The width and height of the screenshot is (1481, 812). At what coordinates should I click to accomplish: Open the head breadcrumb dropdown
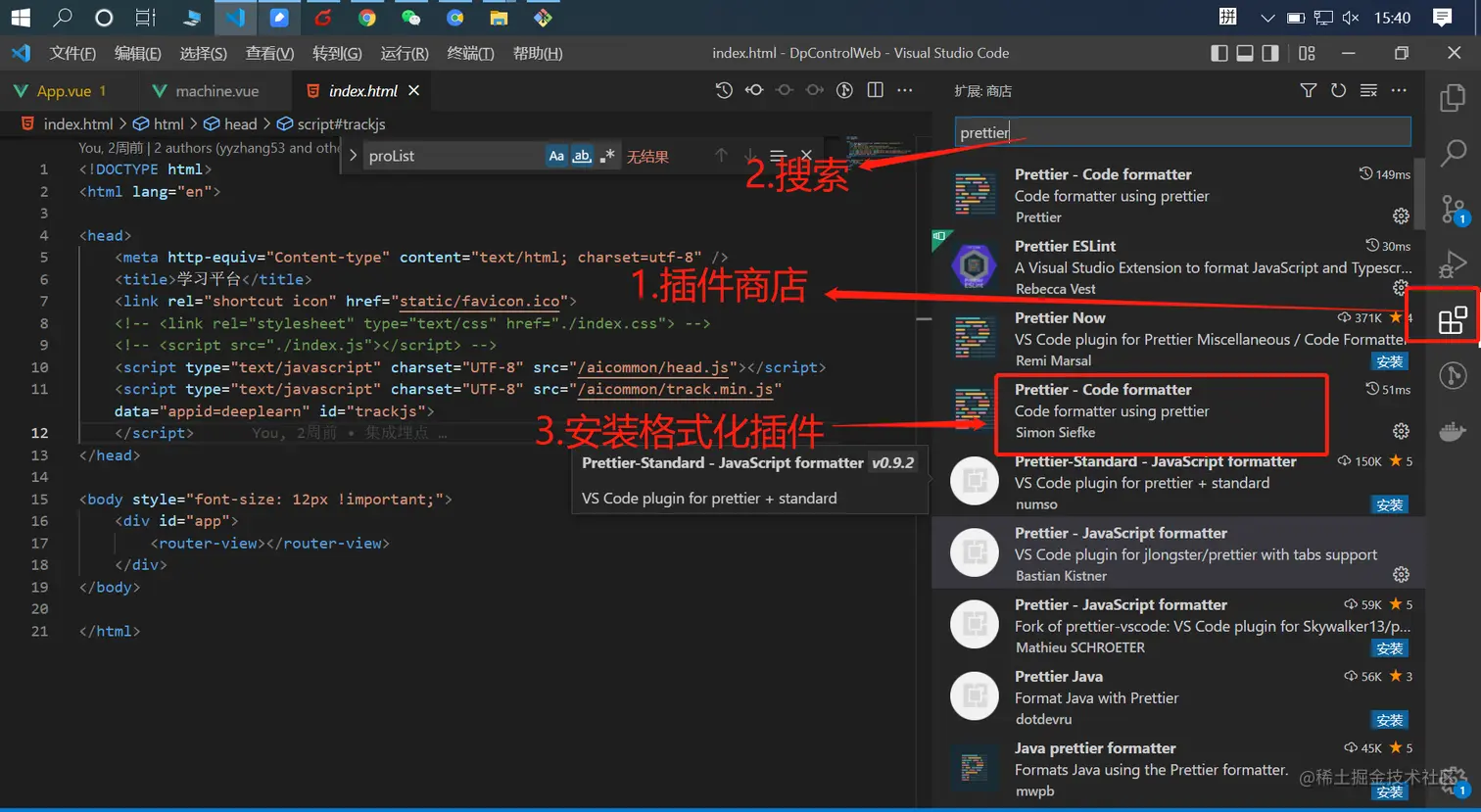tap(230, 123)
